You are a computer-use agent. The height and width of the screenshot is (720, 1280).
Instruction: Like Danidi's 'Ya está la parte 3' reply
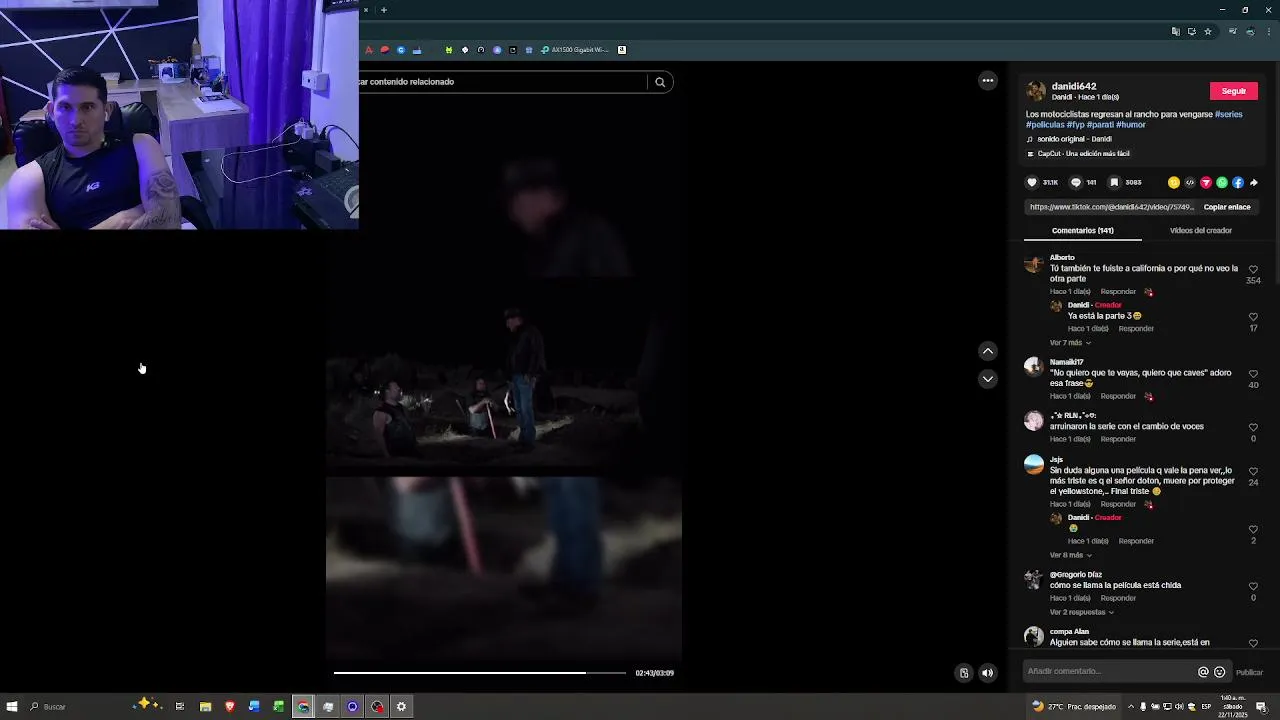click(x=1253, y=317)
